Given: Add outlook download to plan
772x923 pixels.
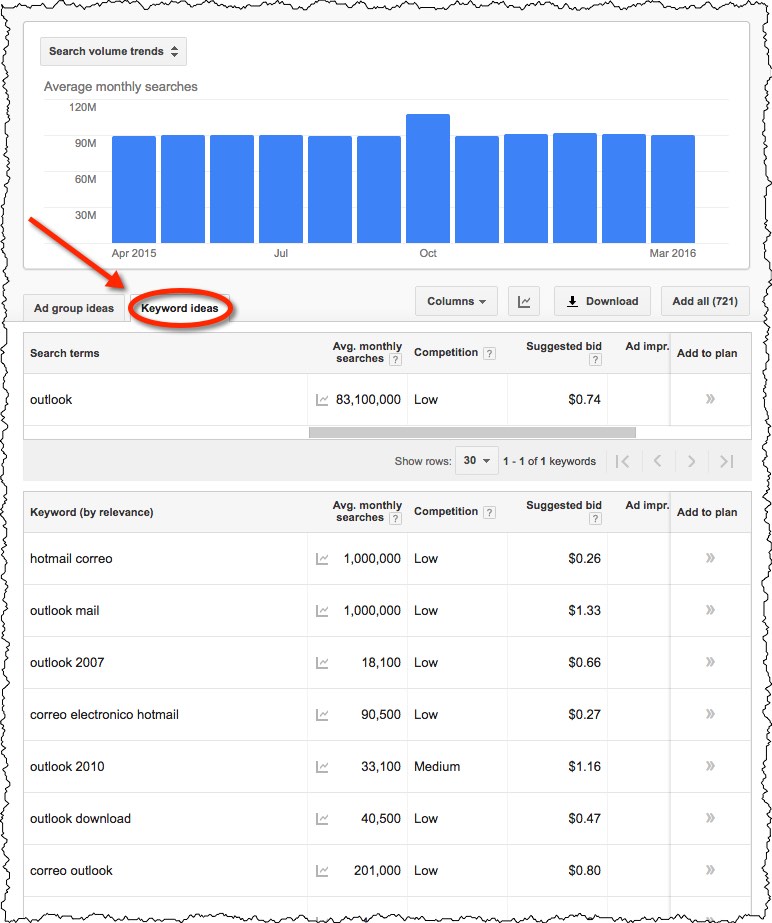Looking at the screenshot, I should tap(710, 818).
